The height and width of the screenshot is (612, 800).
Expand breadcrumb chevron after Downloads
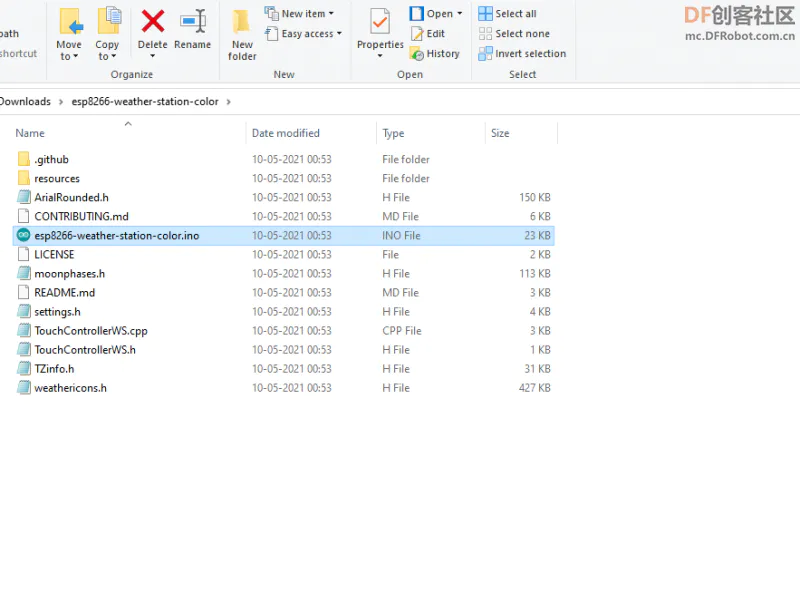point(61,102)
